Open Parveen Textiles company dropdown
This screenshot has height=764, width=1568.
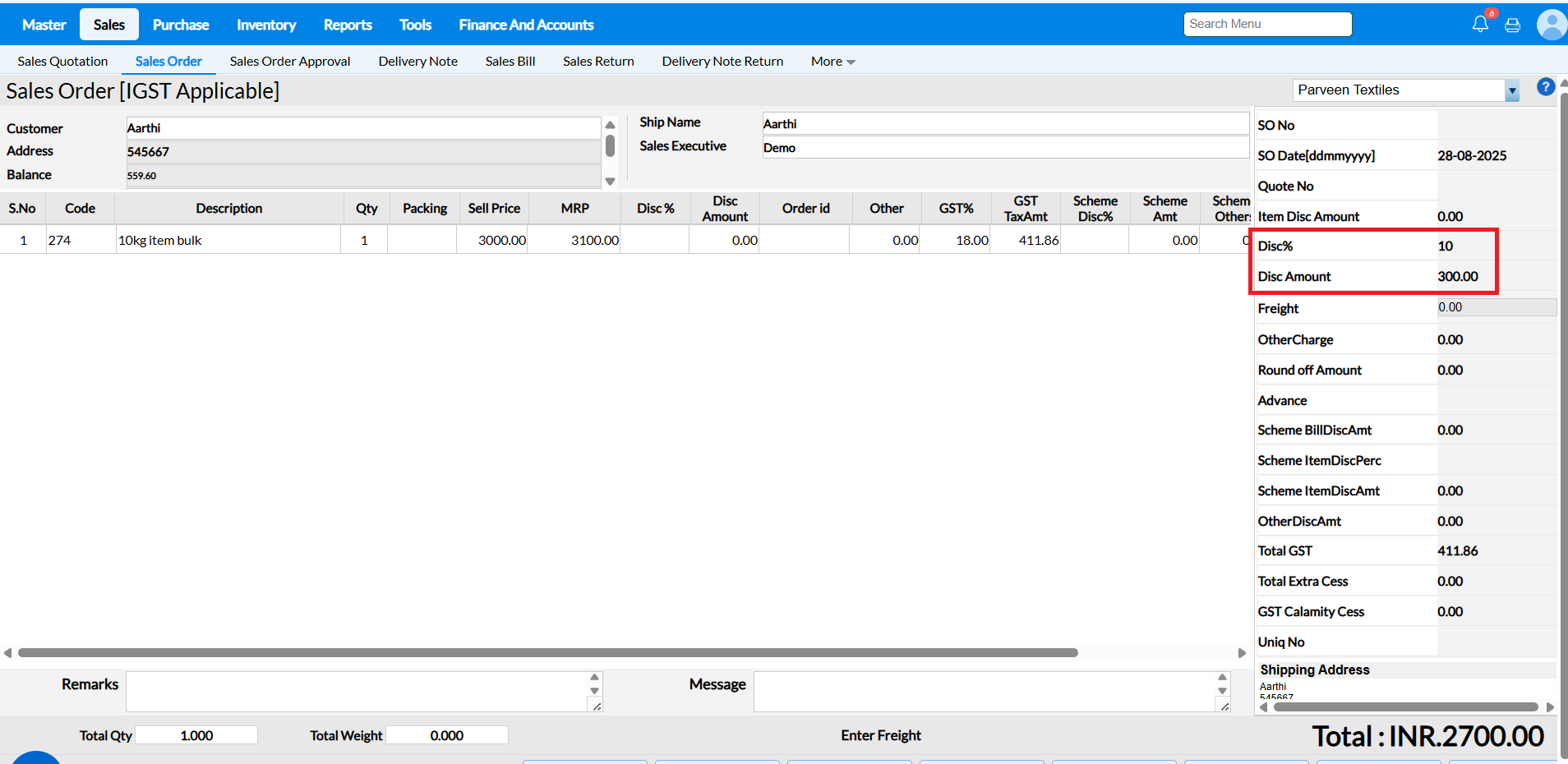pos(1511,91)
